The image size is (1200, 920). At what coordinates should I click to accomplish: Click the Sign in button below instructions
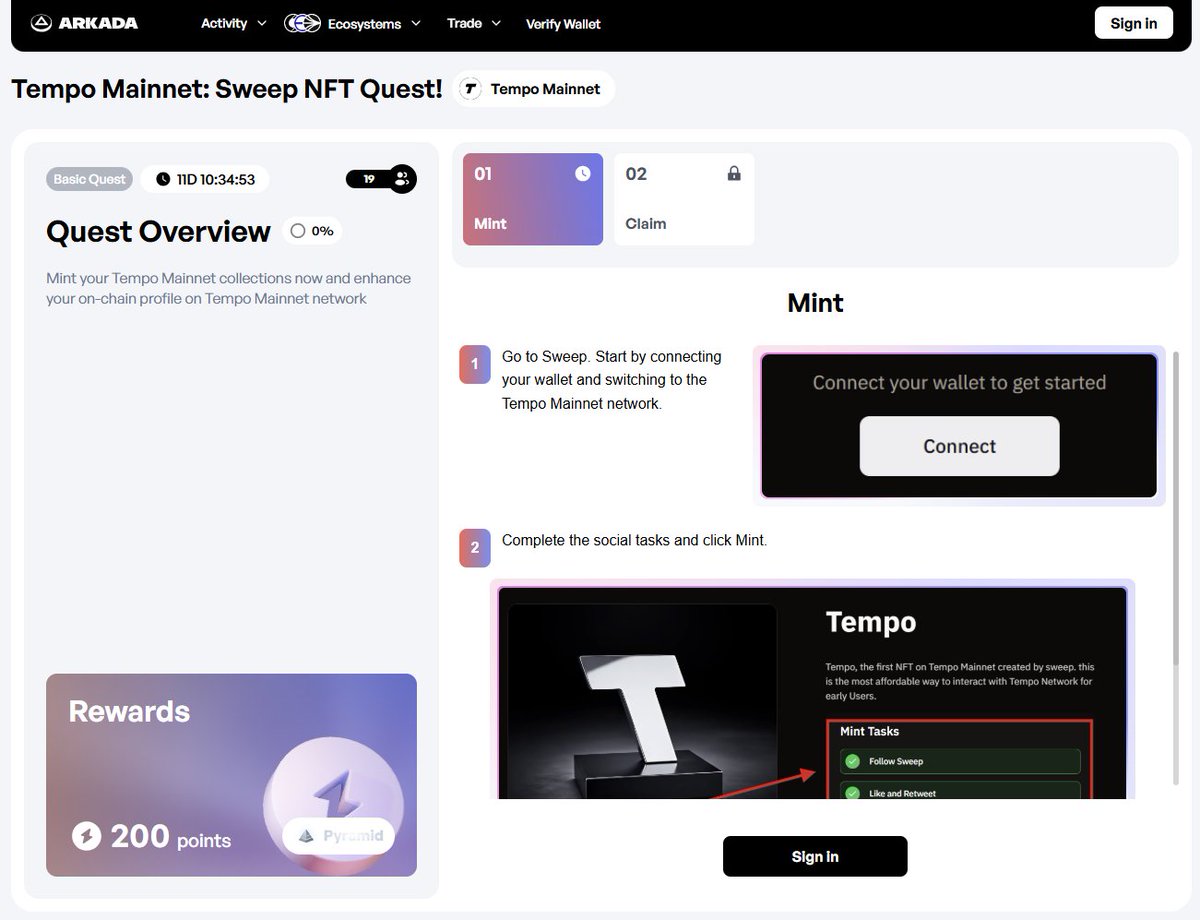coord(815,856)
